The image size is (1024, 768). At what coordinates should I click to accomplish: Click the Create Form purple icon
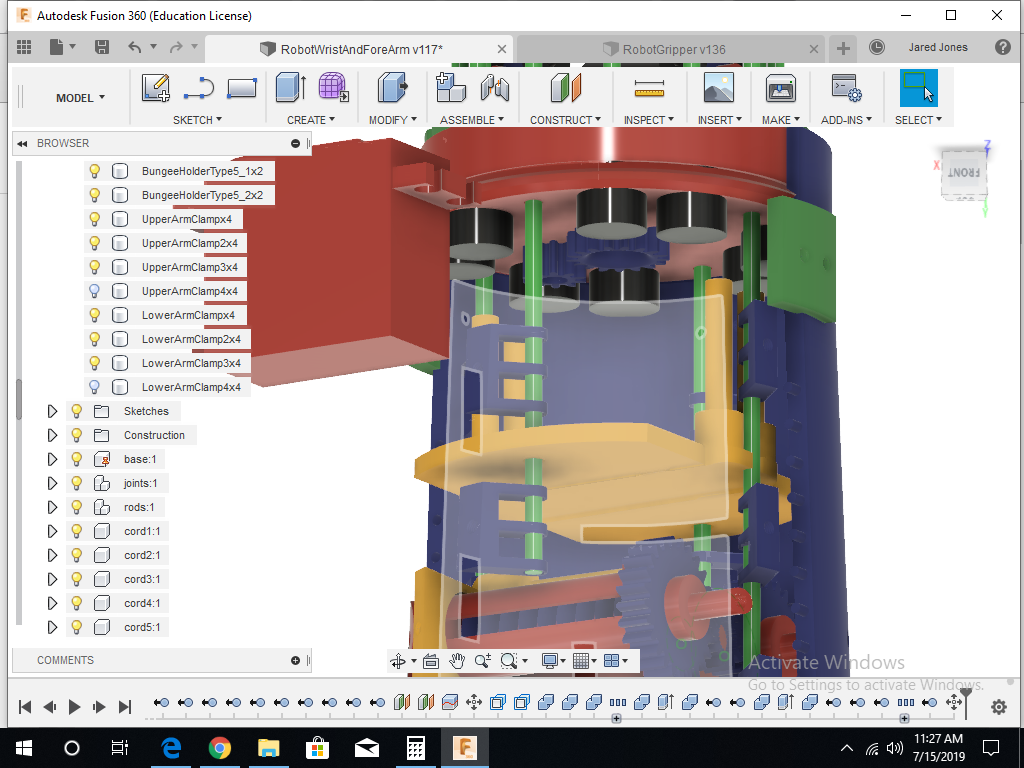[x=333, y=88]
